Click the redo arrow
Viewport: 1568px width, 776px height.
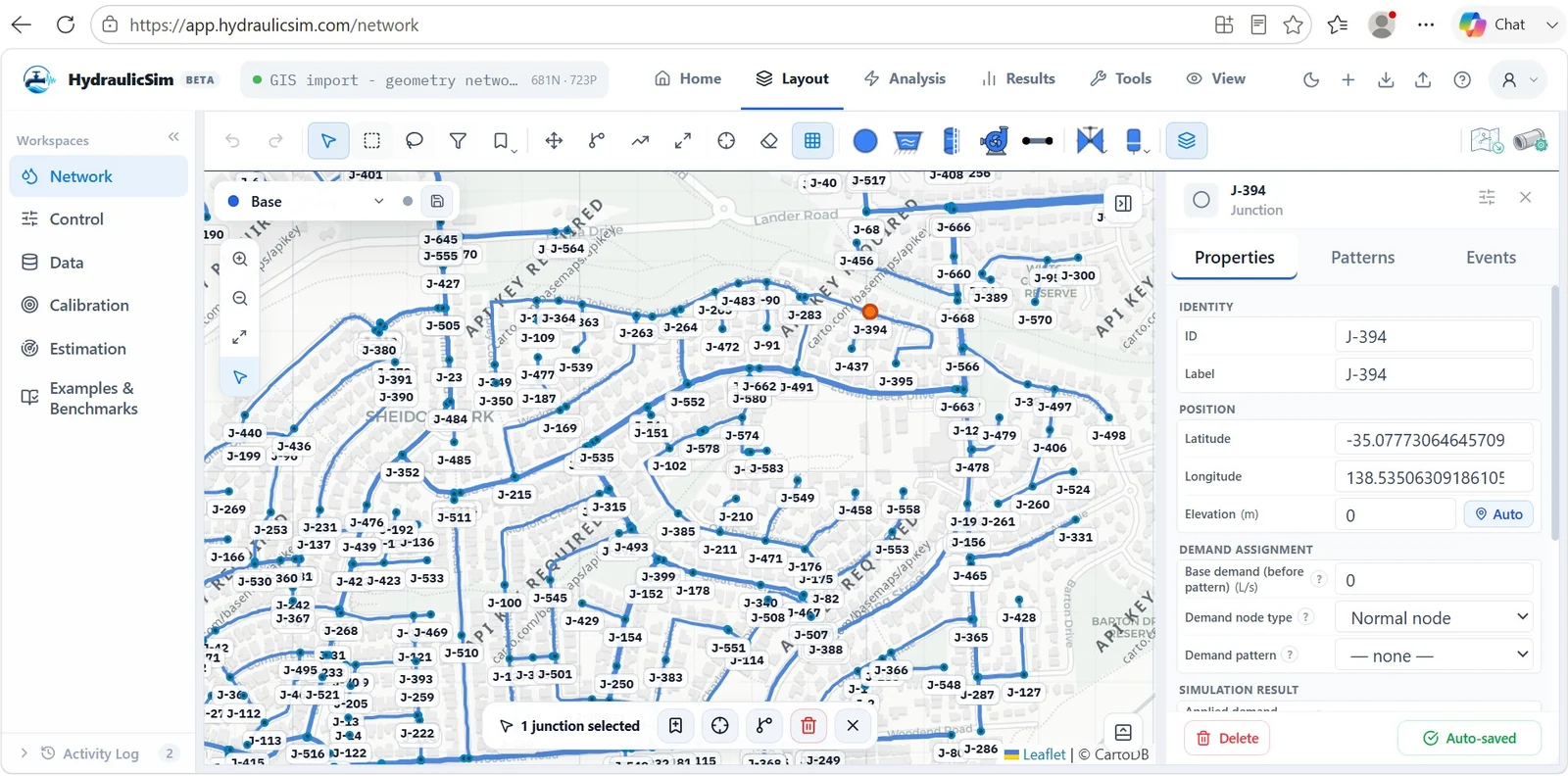[275, 141]
